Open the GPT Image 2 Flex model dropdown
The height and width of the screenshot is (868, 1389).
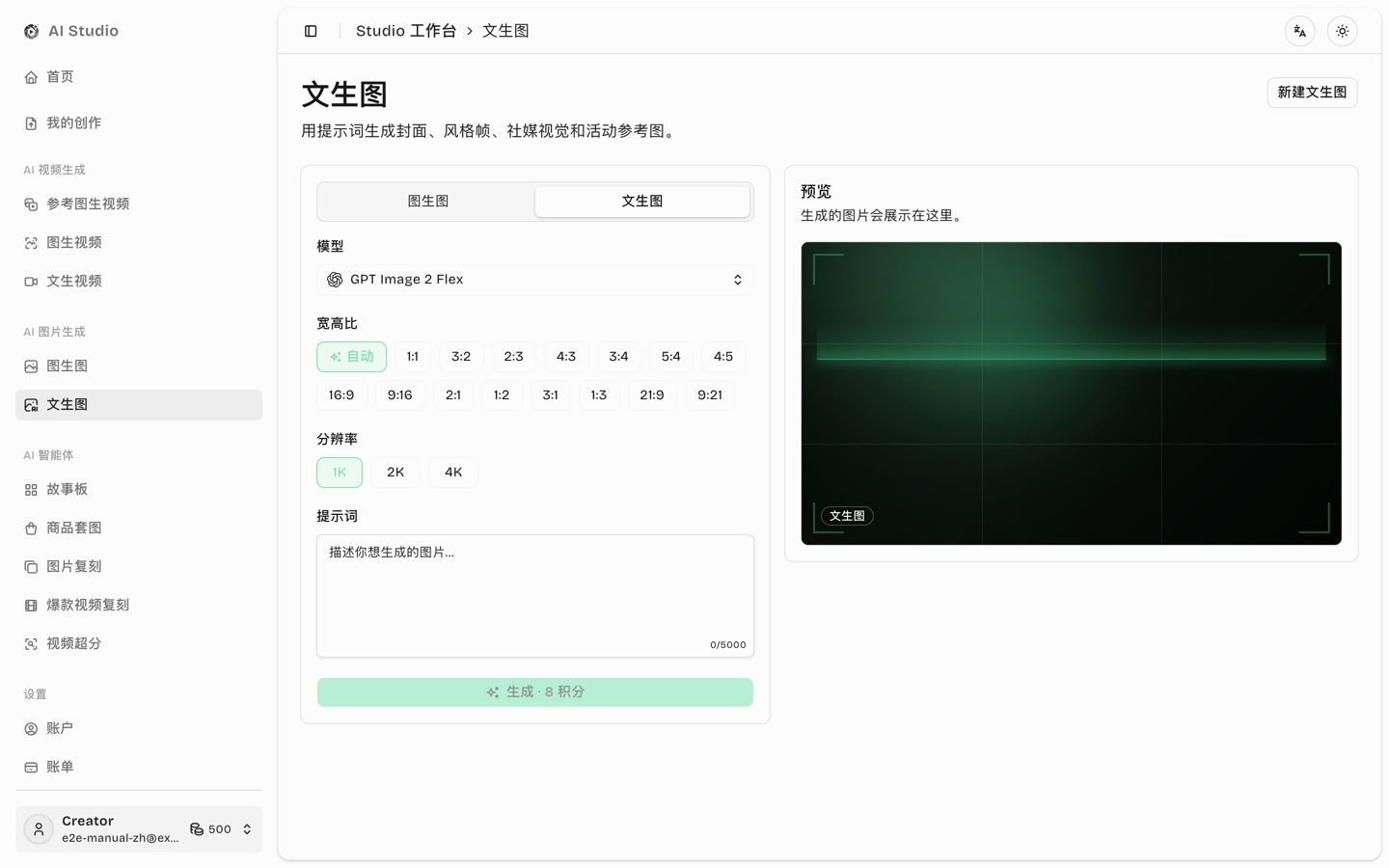pos(535,280)
